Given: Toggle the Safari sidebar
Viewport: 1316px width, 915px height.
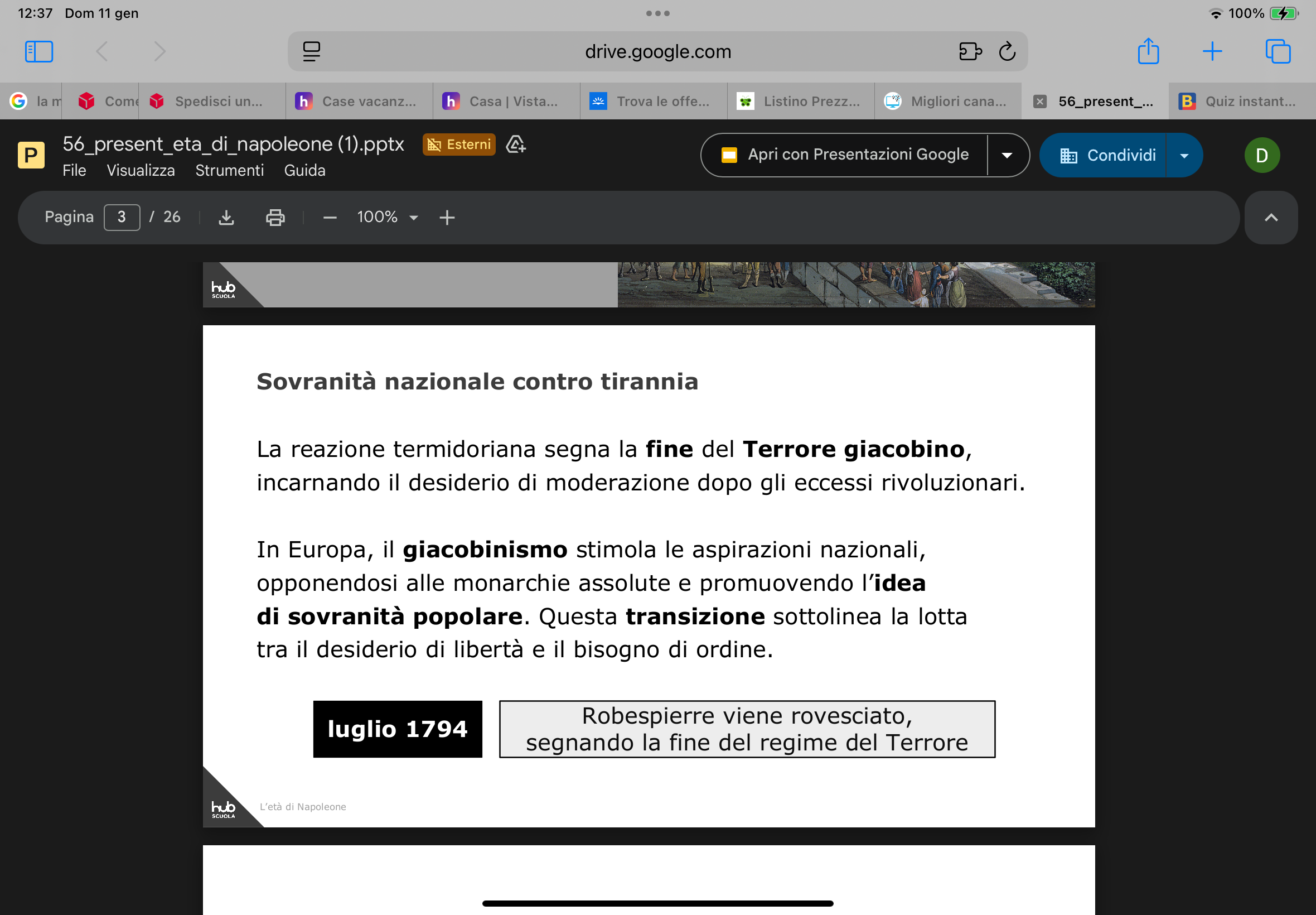Looking at the screenshot, I should [39, 51].
